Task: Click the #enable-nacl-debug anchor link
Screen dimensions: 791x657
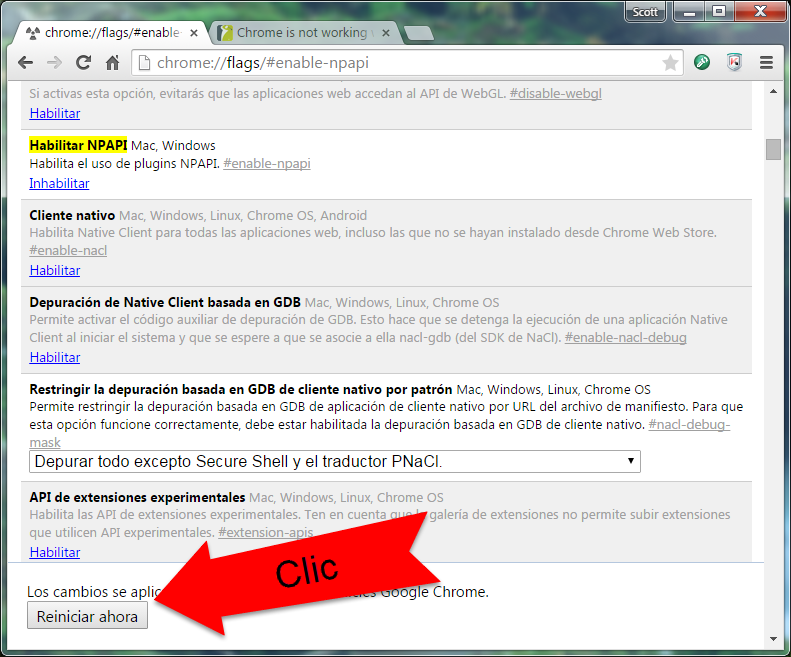Action: tap(625, 337)
